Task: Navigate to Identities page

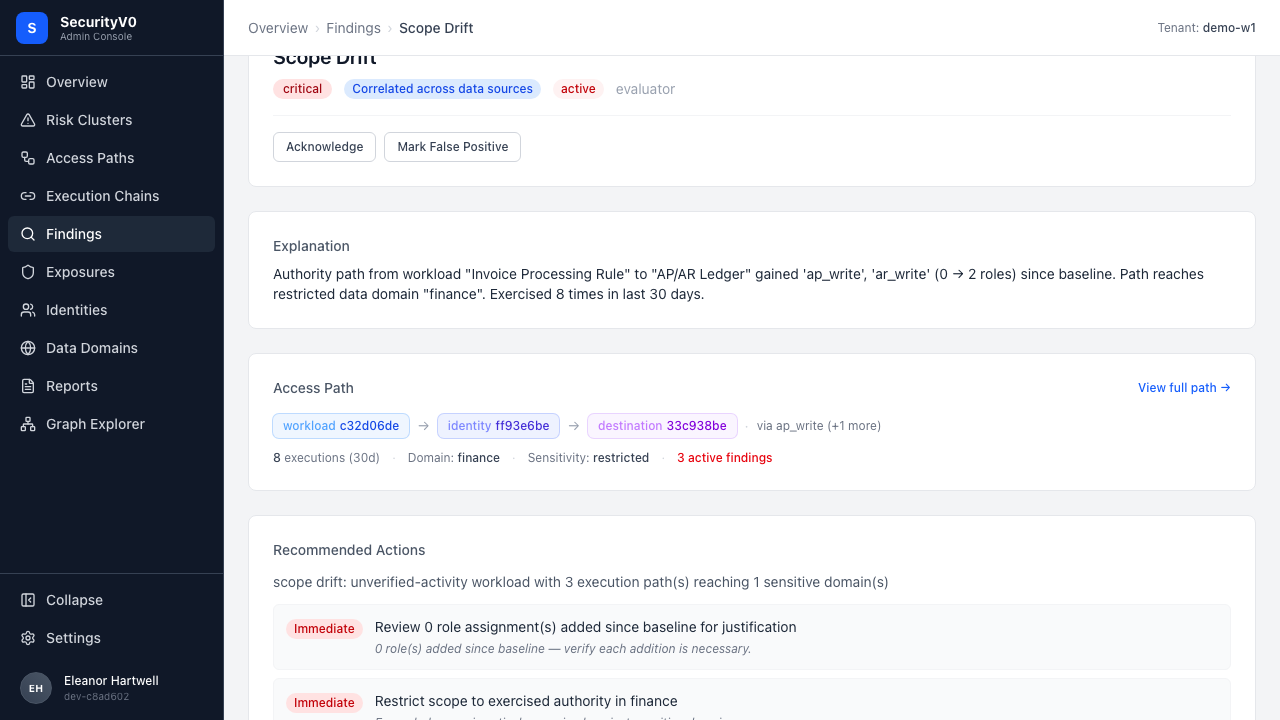Action: (111, 310)
